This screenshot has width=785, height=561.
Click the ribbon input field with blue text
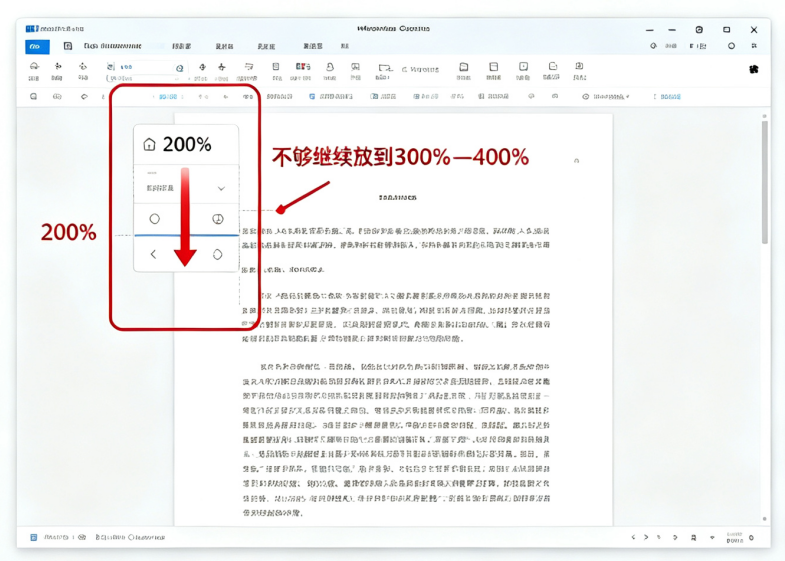coord(146,67)
